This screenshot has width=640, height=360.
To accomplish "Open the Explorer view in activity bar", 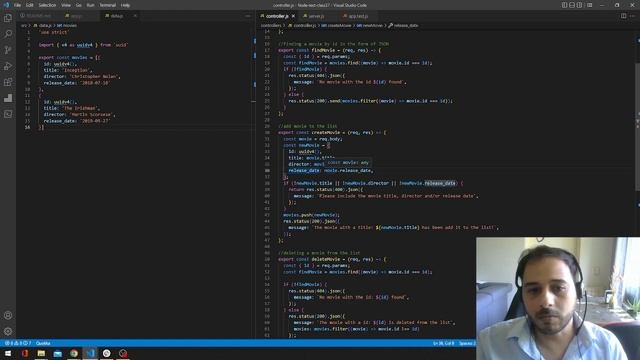I will point(8,18).
